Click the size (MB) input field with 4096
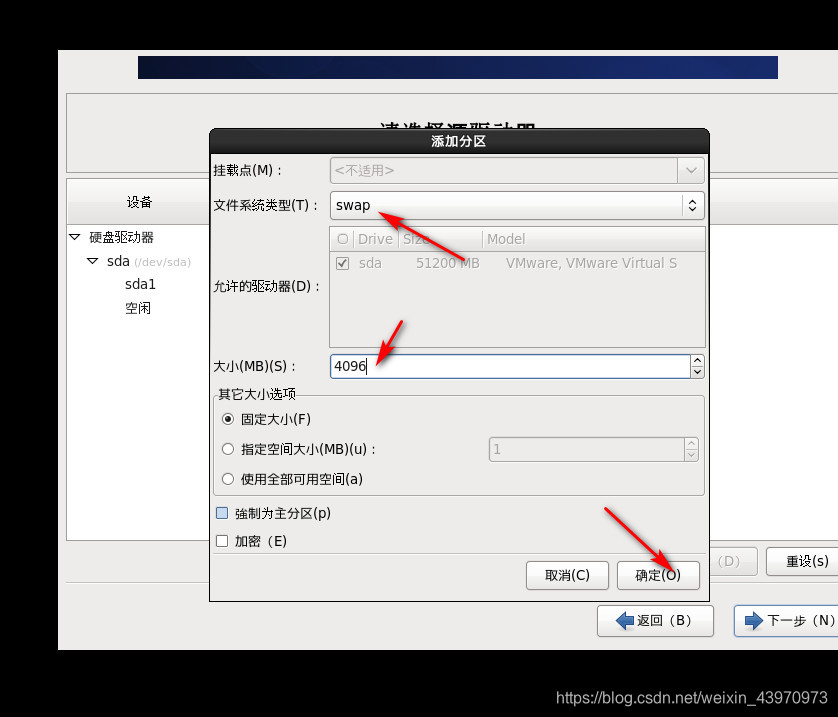This screenshot has height=717, width=838. (510, 367)
